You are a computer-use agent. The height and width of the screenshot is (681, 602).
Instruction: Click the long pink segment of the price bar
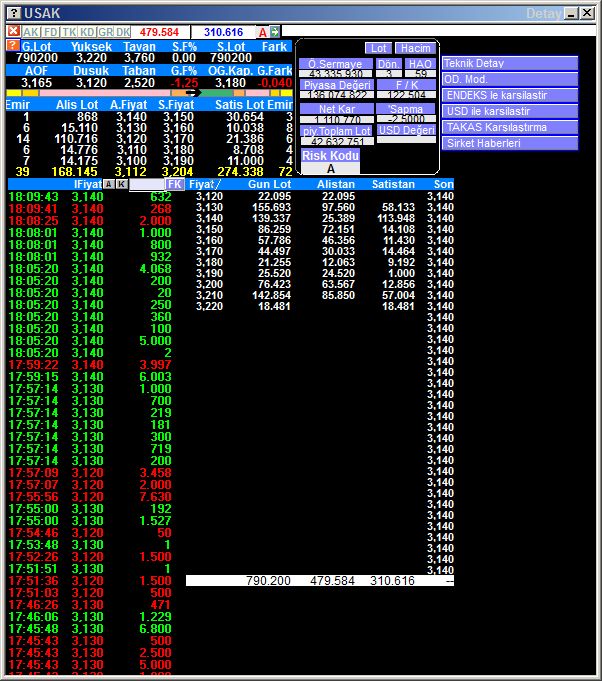click(x=105, y=93)
